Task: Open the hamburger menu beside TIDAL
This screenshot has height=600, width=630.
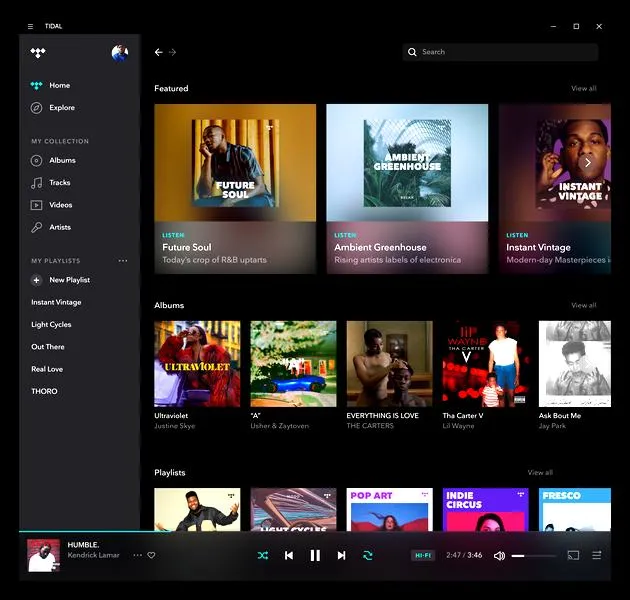Action: [x=30, y=27]
